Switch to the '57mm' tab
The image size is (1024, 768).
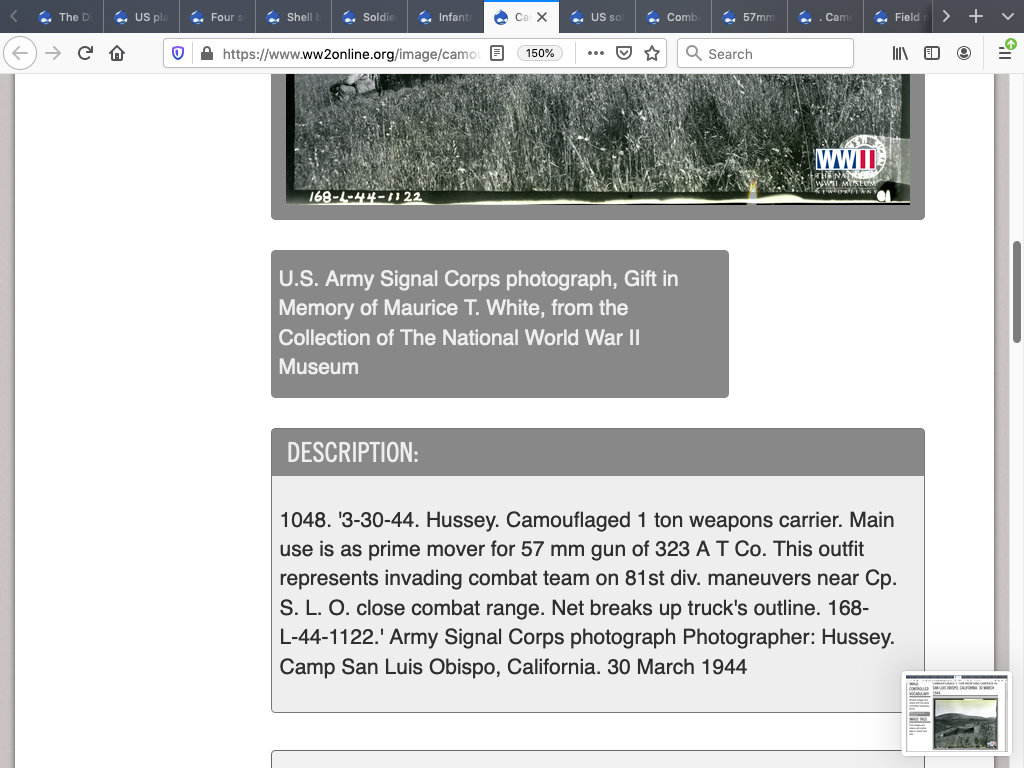750,17
